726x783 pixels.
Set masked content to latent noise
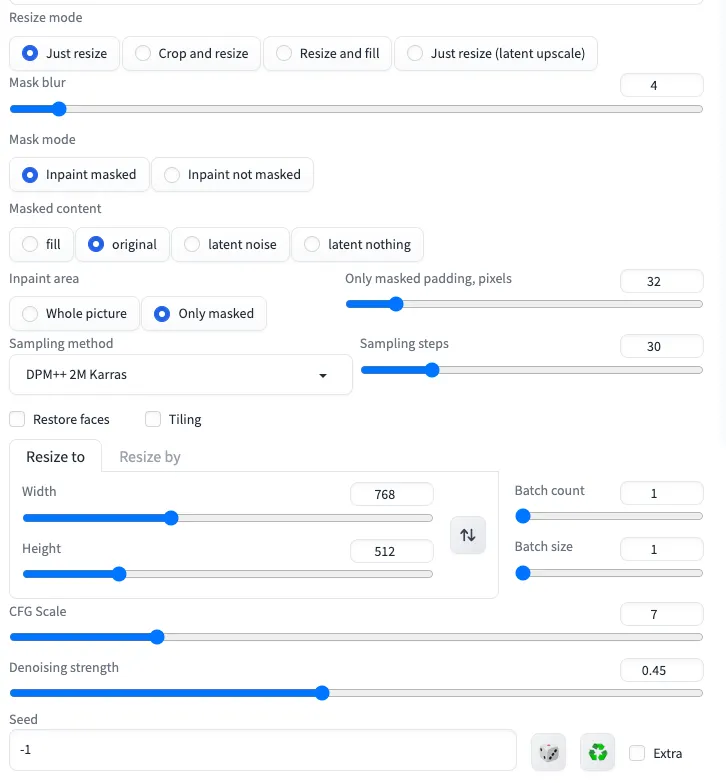230,244
